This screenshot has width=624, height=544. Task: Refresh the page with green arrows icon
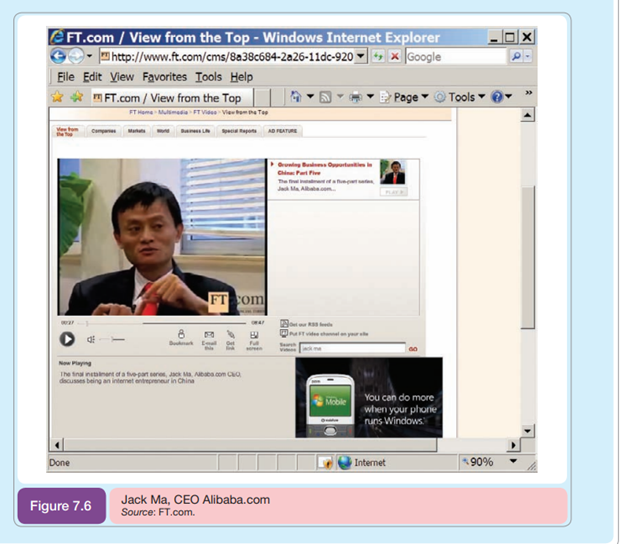click(x=378, y=57)
